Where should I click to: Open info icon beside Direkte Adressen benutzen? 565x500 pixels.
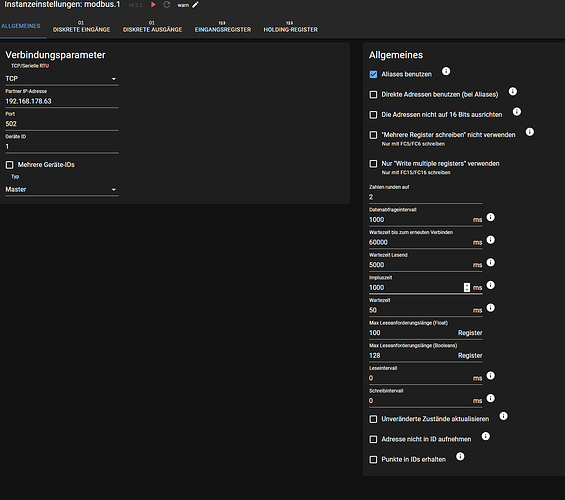pos(513,91)
